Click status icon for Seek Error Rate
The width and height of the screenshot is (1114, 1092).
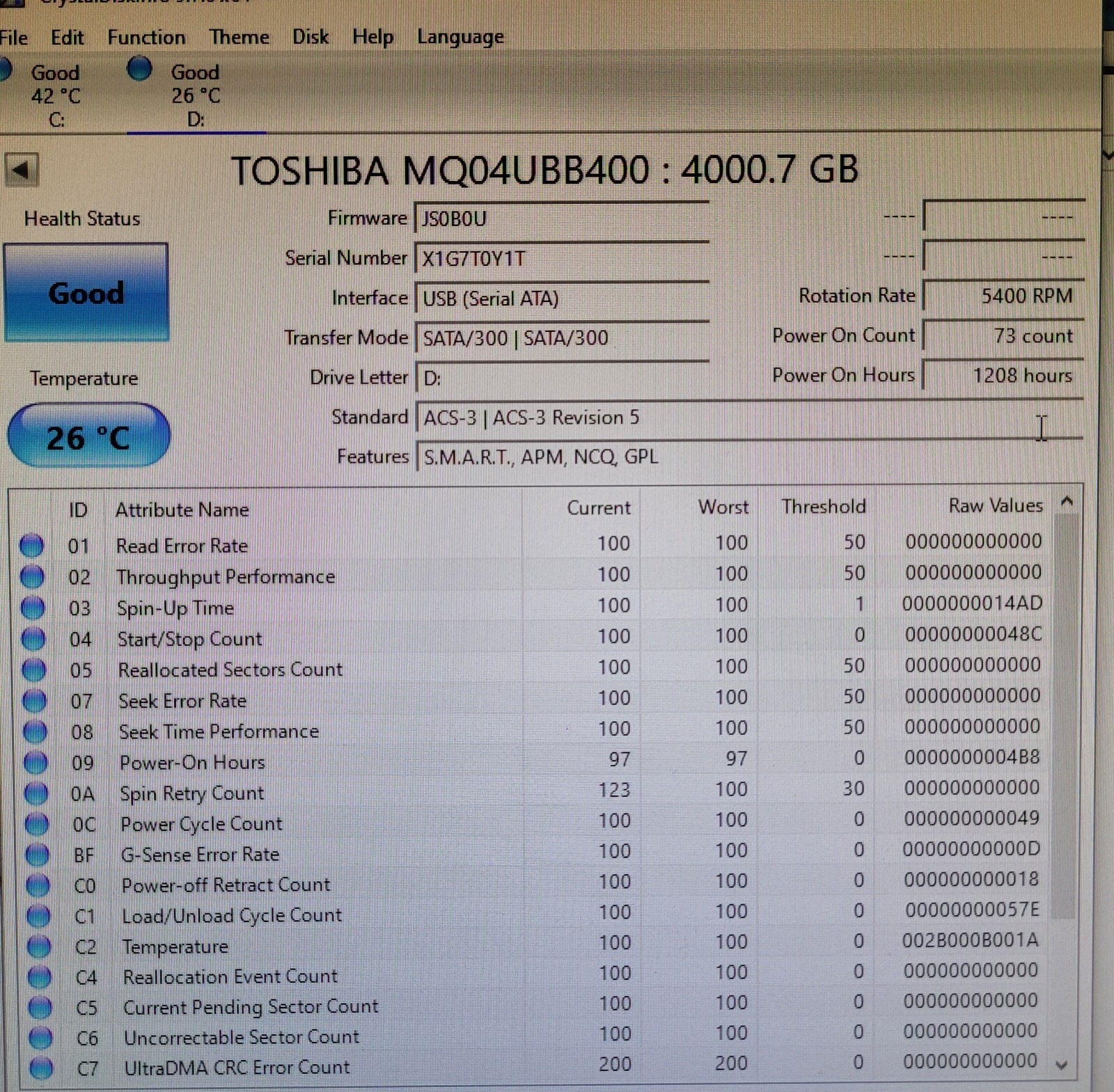pos(34,701)
